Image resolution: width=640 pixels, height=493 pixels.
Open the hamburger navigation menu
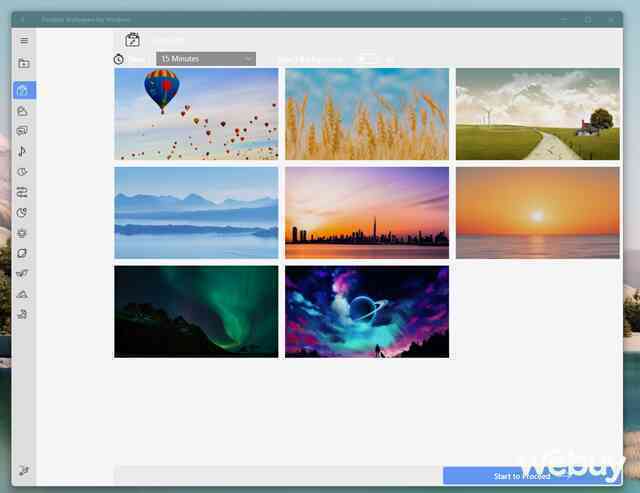[x=24, y=41]
